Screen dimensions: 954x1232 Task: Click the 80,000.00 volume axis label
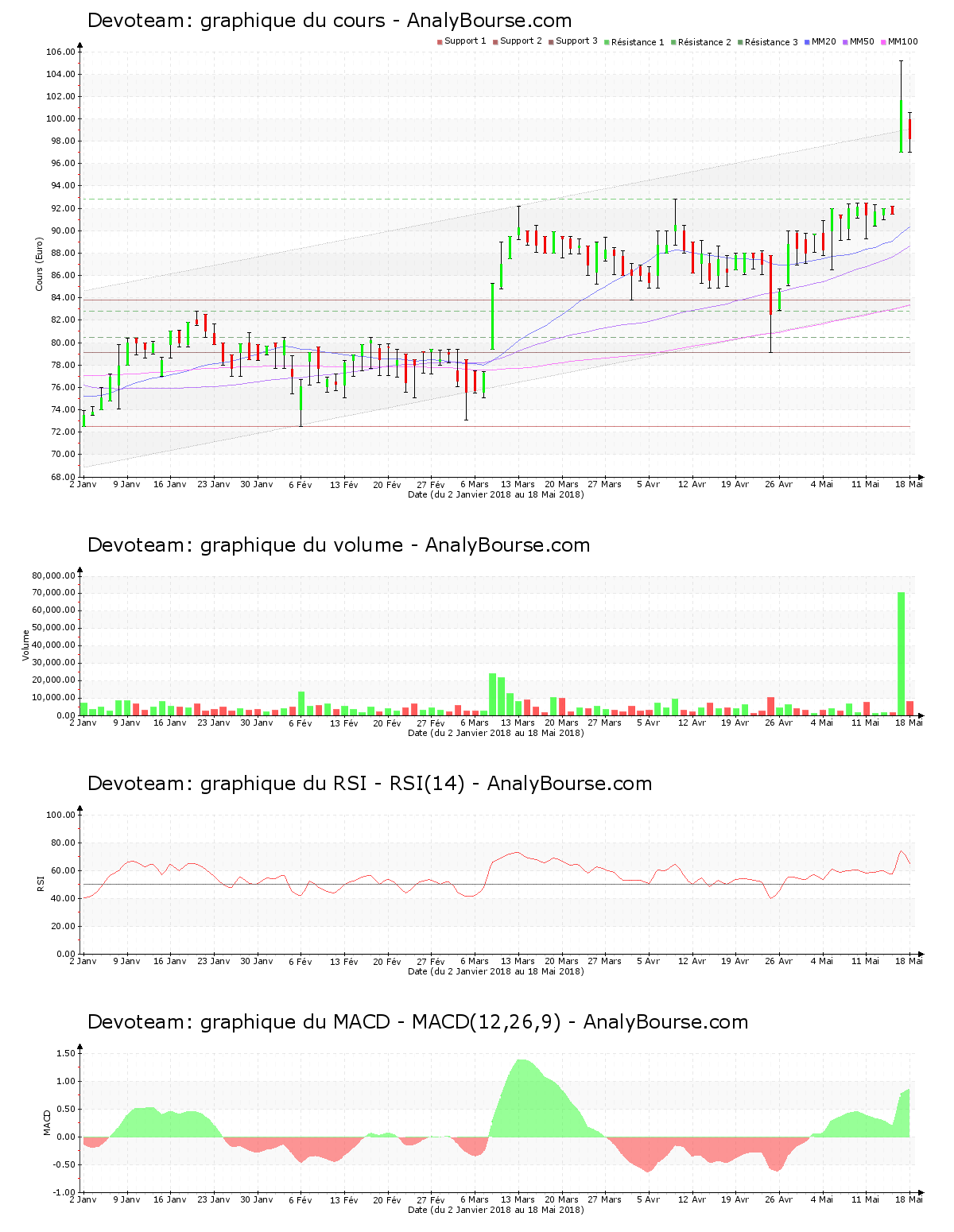tap(54, 575)
